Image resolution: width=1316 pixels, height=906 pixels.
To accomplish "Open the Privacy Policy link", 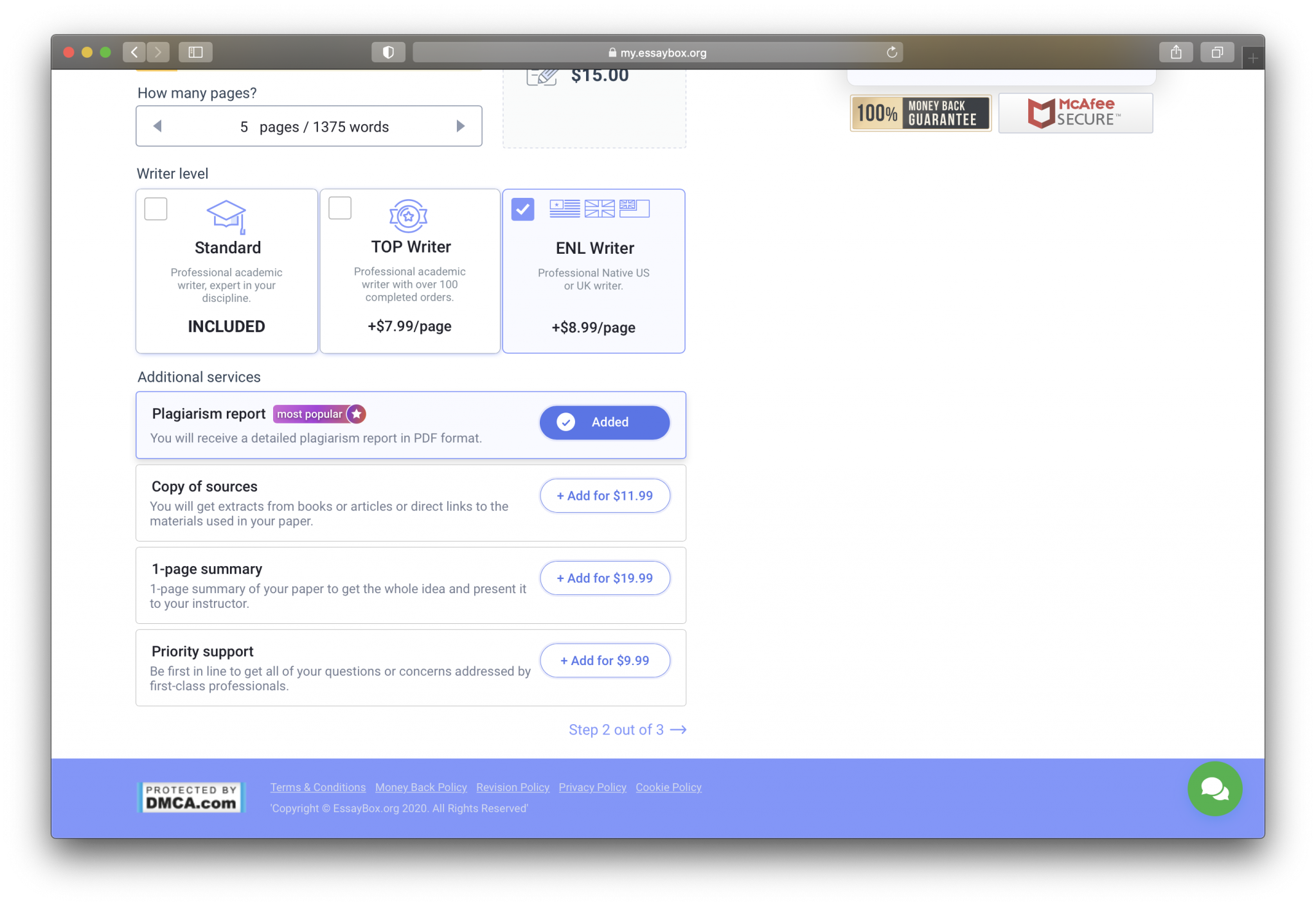I will (592, 787).
